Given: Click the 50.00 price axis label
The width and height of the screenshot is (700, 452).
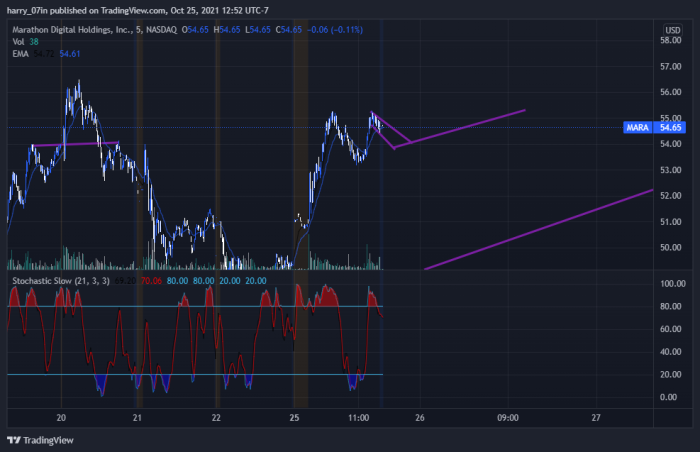Looking at the screenshot, I should (671, 247).
